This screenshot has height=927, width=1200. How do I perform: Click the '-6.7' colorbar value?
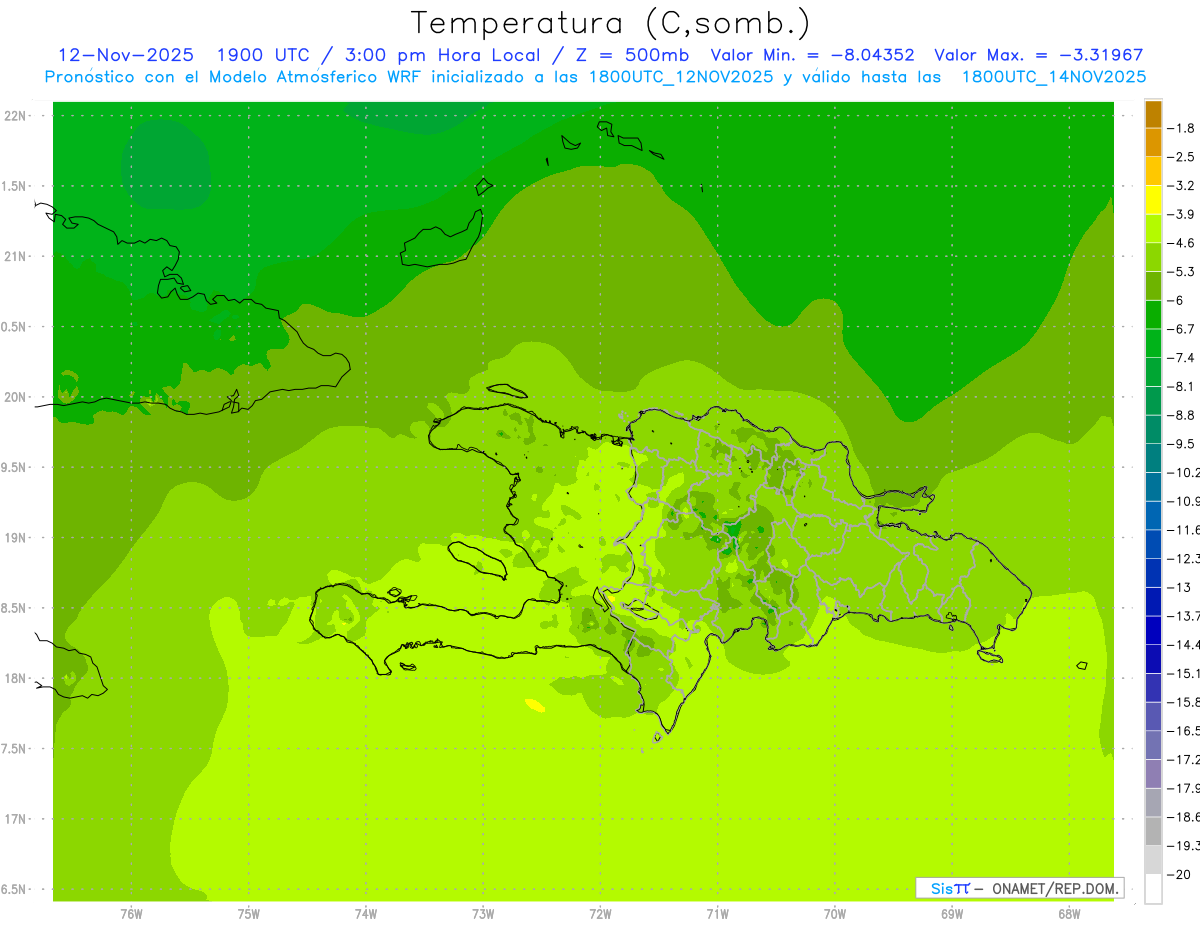click(x=1183, y=329)
